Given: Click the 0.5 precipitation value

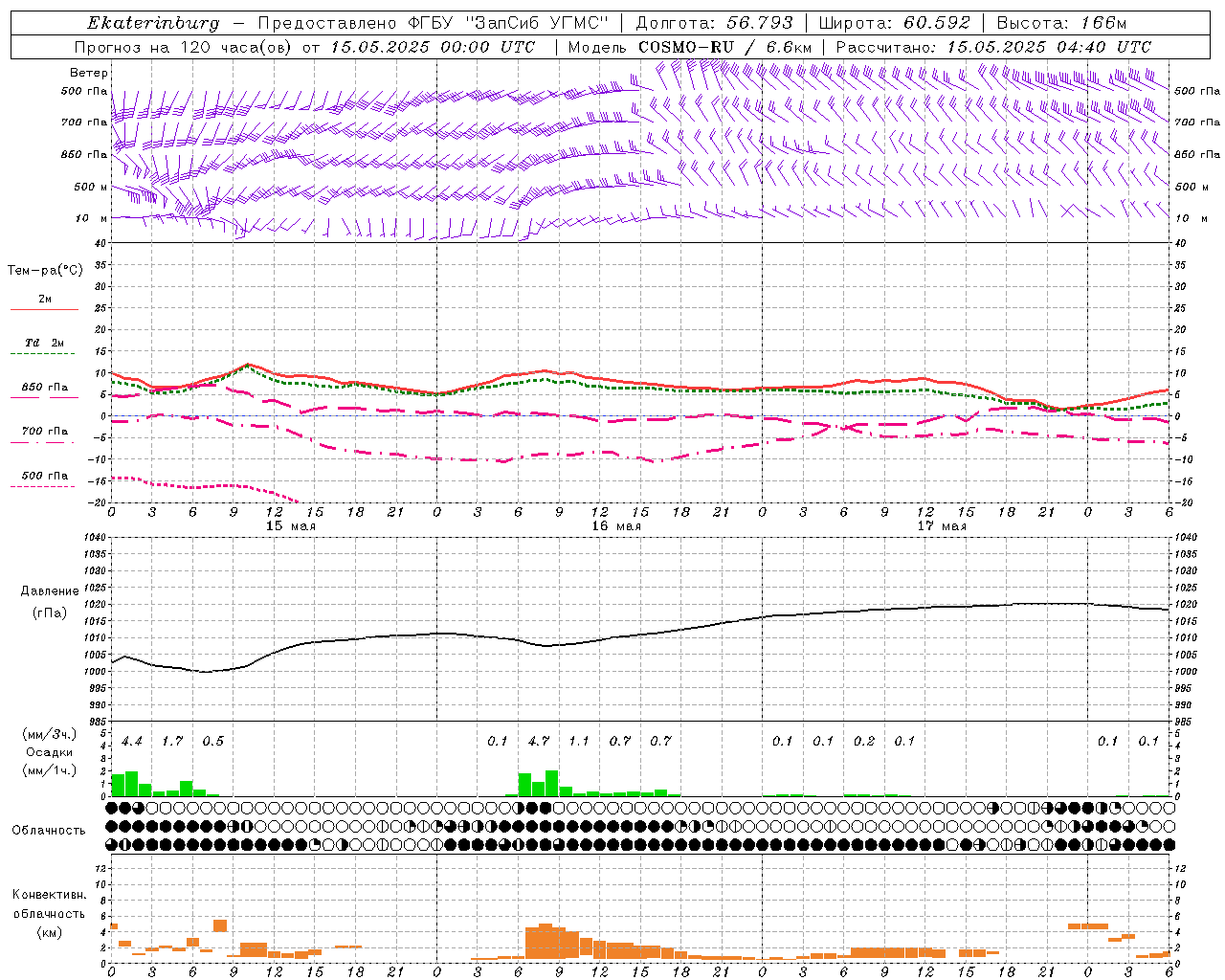Looking at the screenshot, I should 212,741.
